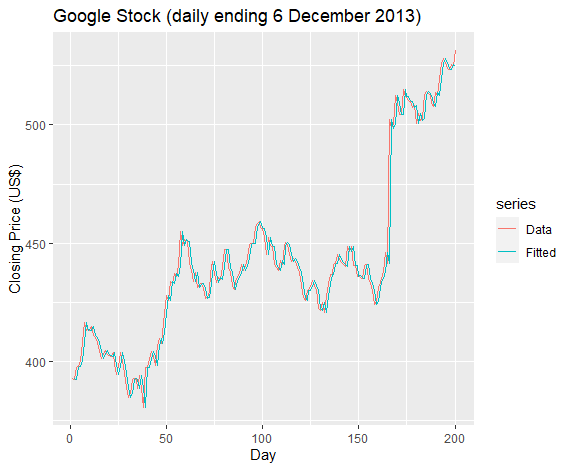Viewport: 571px width, 470px height.
Task: Click the red Data legend swatch
Action: tap(507, 229)
